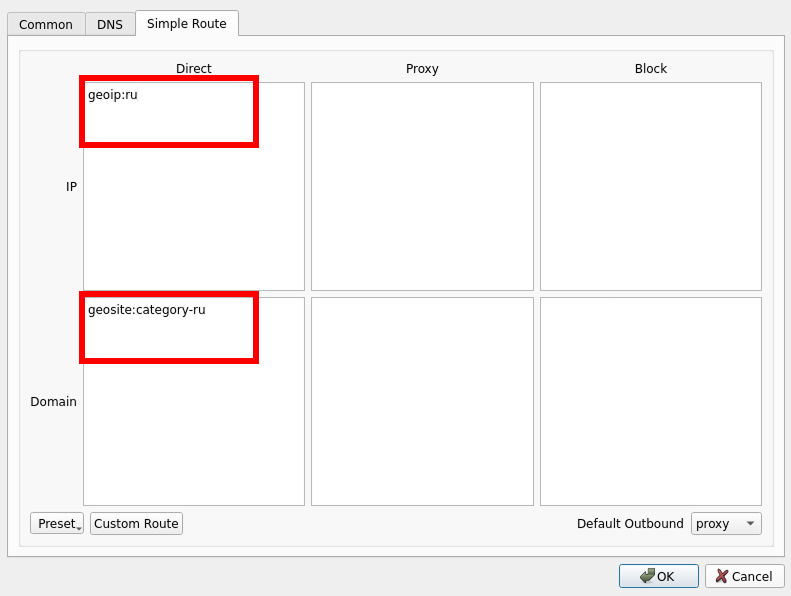Focus the Block Domain text box
The height and width of the screenshot is (596, 791).
point(650,401)
